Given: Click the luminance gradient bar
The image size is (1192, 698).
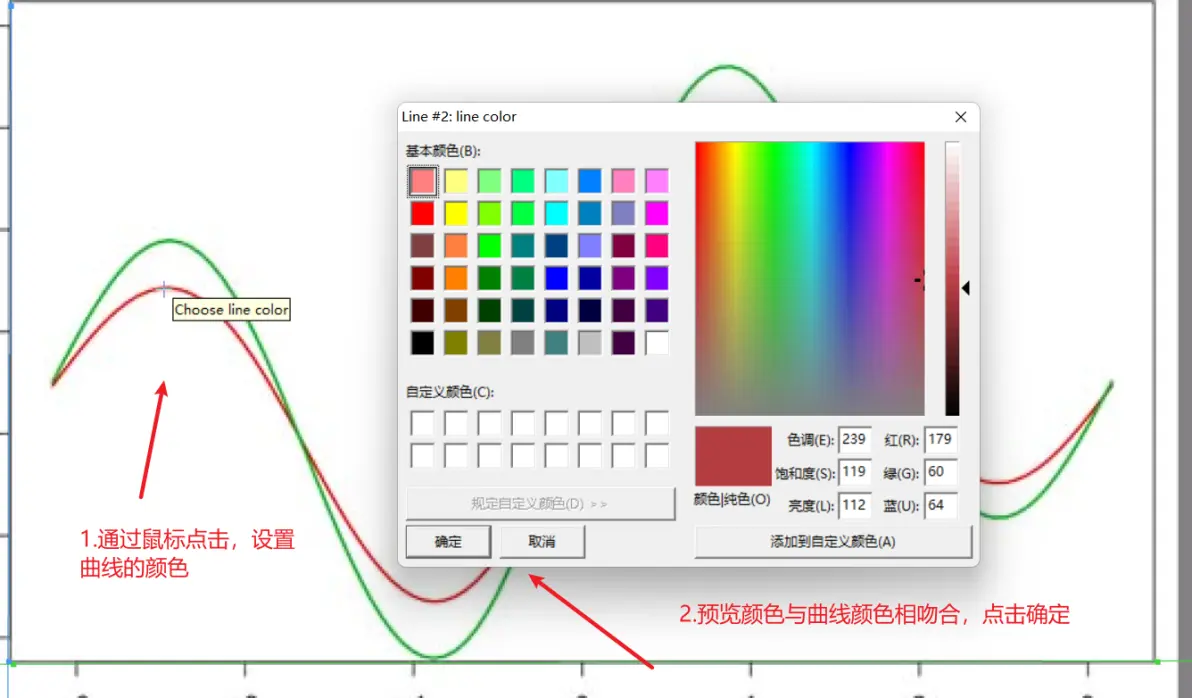Looking at the screenshot, I should pyautogui.click(x=952, y=278).
